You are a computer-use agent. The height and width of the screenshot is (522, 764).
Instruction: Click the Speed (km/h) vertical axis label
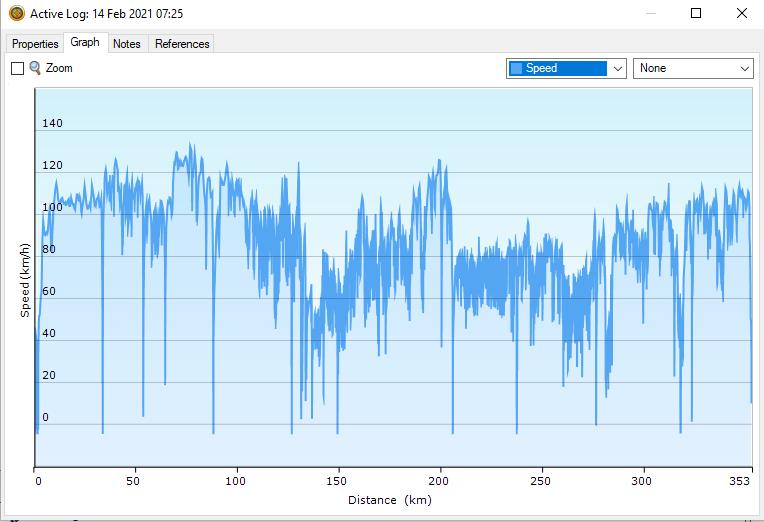click(x=25, y=278)
